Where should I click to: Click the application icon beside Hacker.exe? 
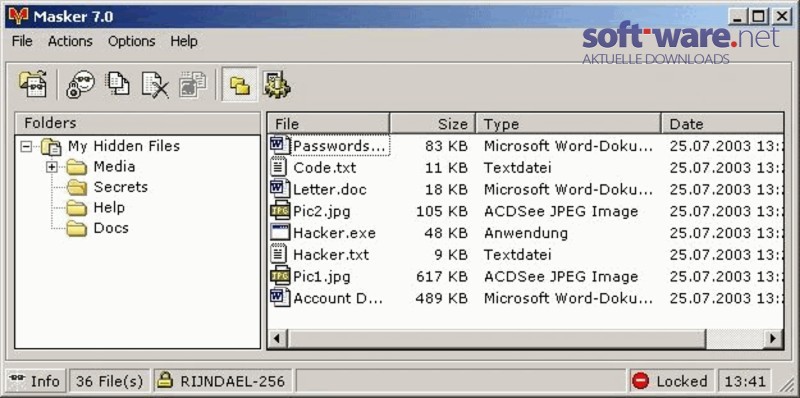(280, 233)
